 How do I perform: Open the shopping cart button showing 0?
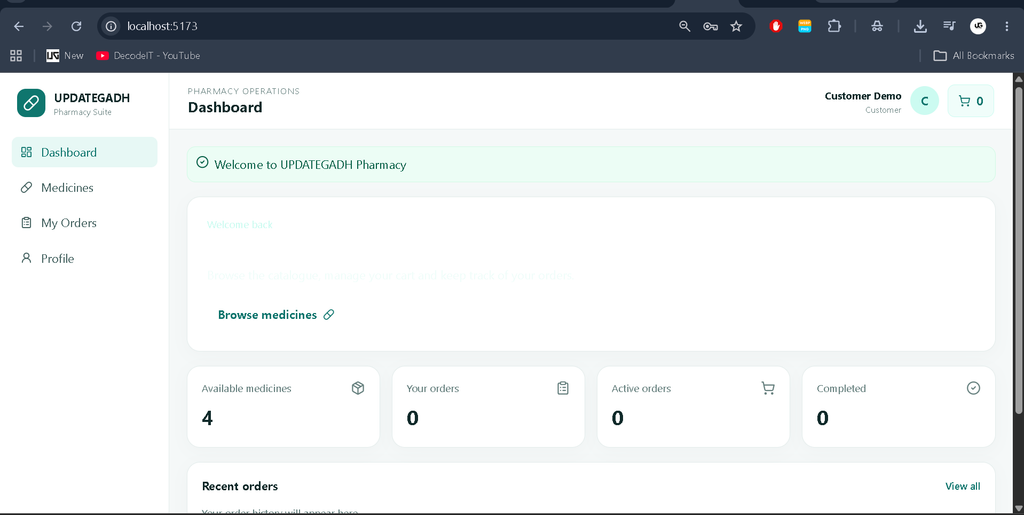tap(970, 101)
